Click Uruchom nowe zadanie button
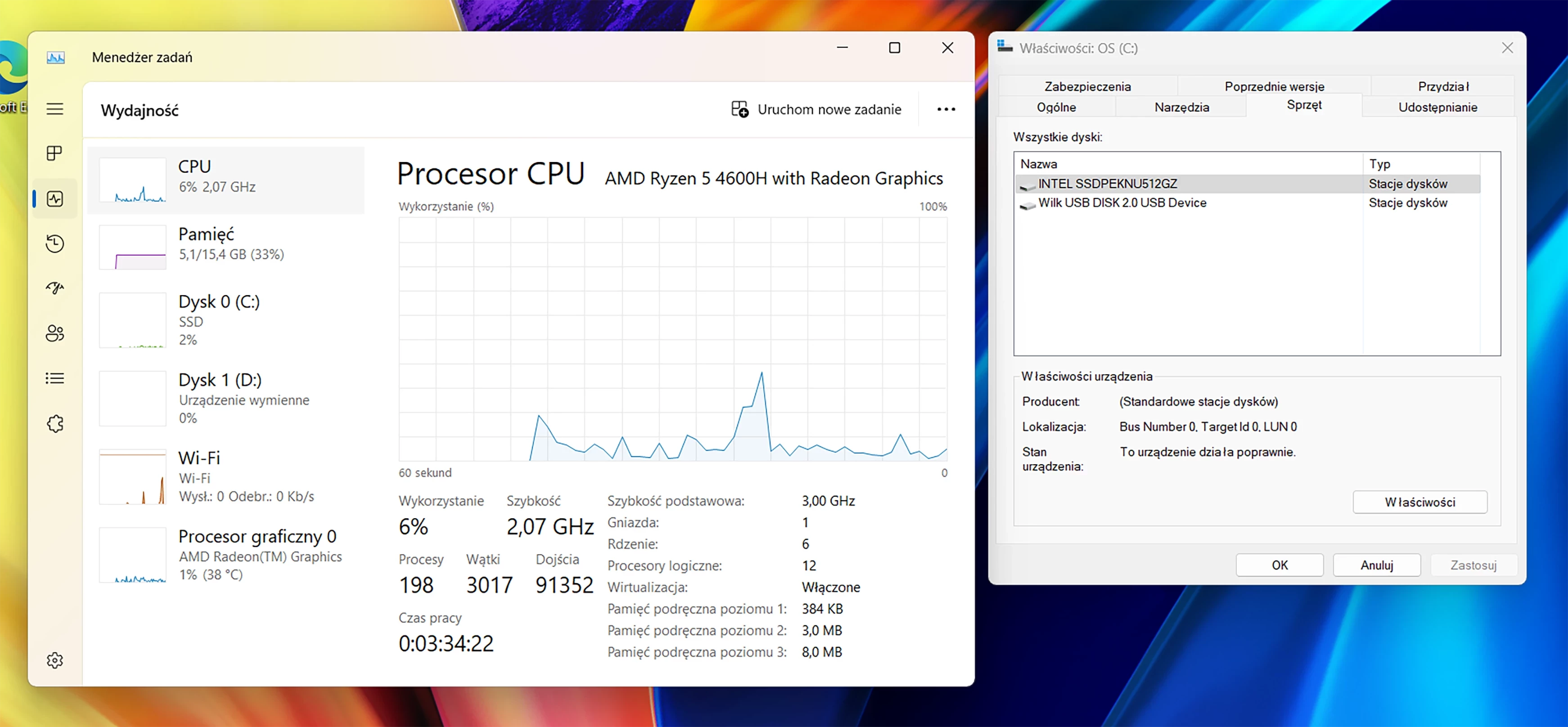This screenshot has height=727, width=1568. click(816, 109)
